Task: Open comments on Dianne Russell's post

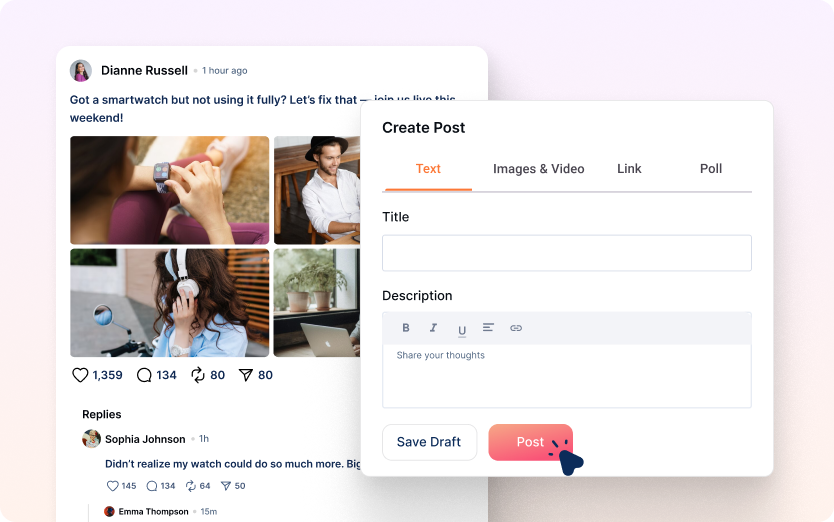Action: [x=144, y=375]
